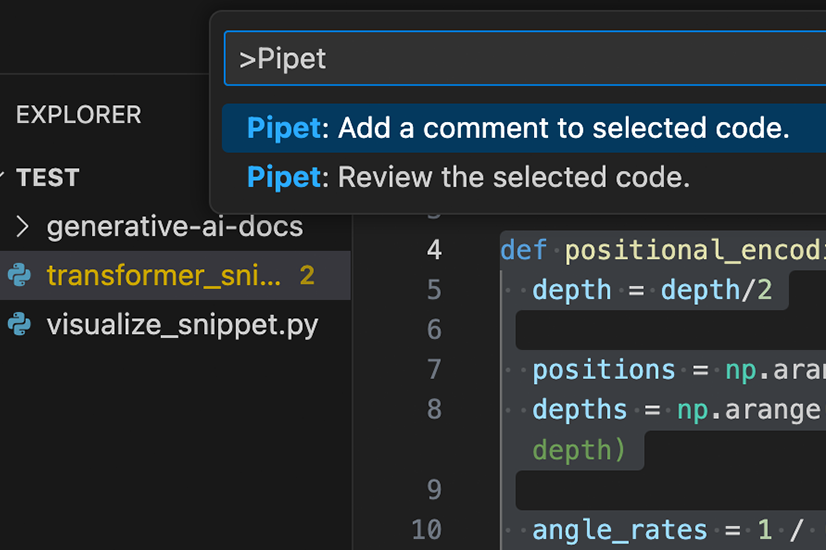Click the Python icon beside transformer_sni file
This screenshot has height=550, width=826.
[x=18, y=275]
